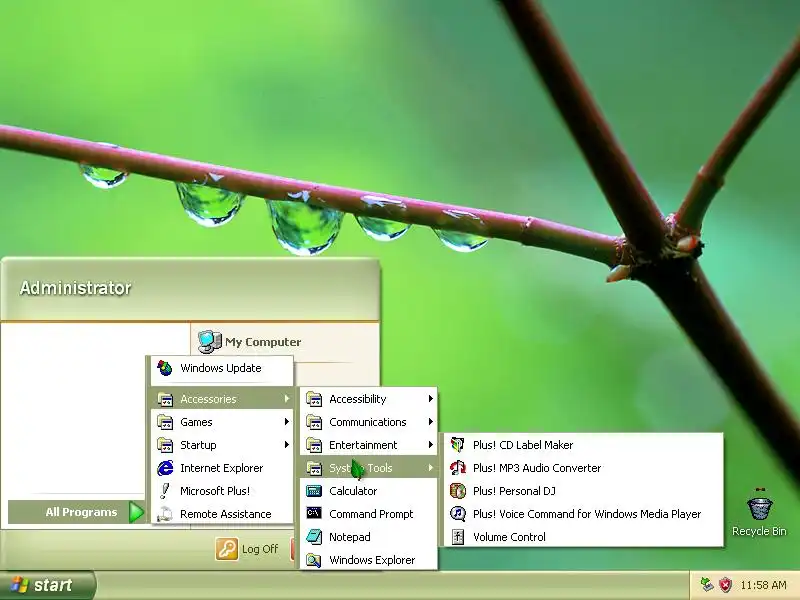800x600 pixels.
Task: Click the start button on taskbar
Action: pyautogui.click(x=47, y=585)
